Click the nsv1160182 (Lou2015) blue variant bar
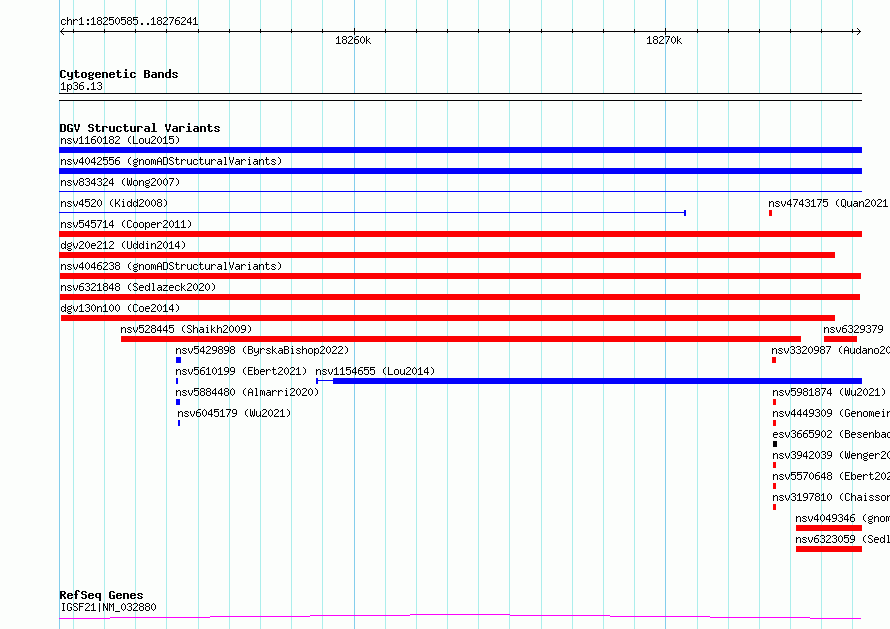Screen dimensions: 890x629 [x=460, y=150]
